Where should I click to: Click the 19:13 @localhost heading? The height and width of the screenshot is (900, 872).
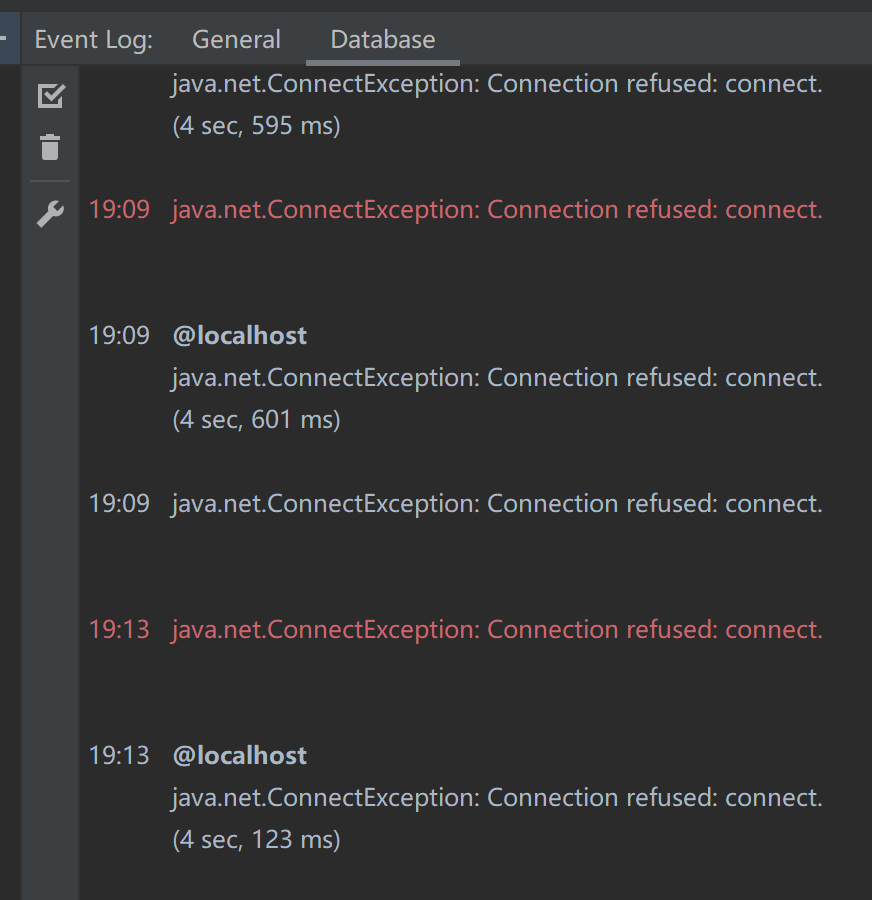click(x=239, y=756)
